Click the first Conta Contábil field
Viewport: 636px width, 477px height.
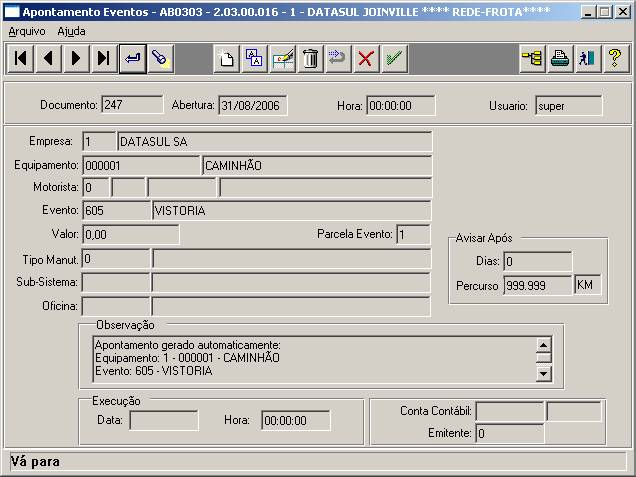[510, 411]
